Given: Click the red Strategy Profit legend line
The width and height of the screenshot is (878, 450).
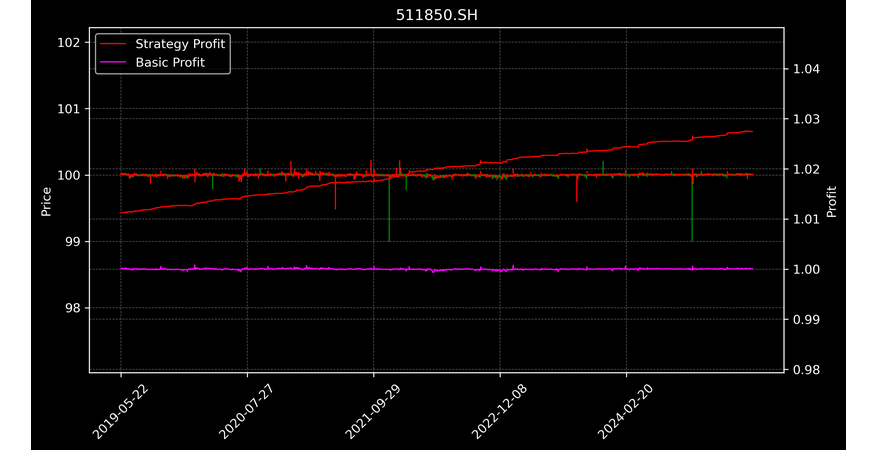Looking at the screenshot, I should (x=113, y=44).
